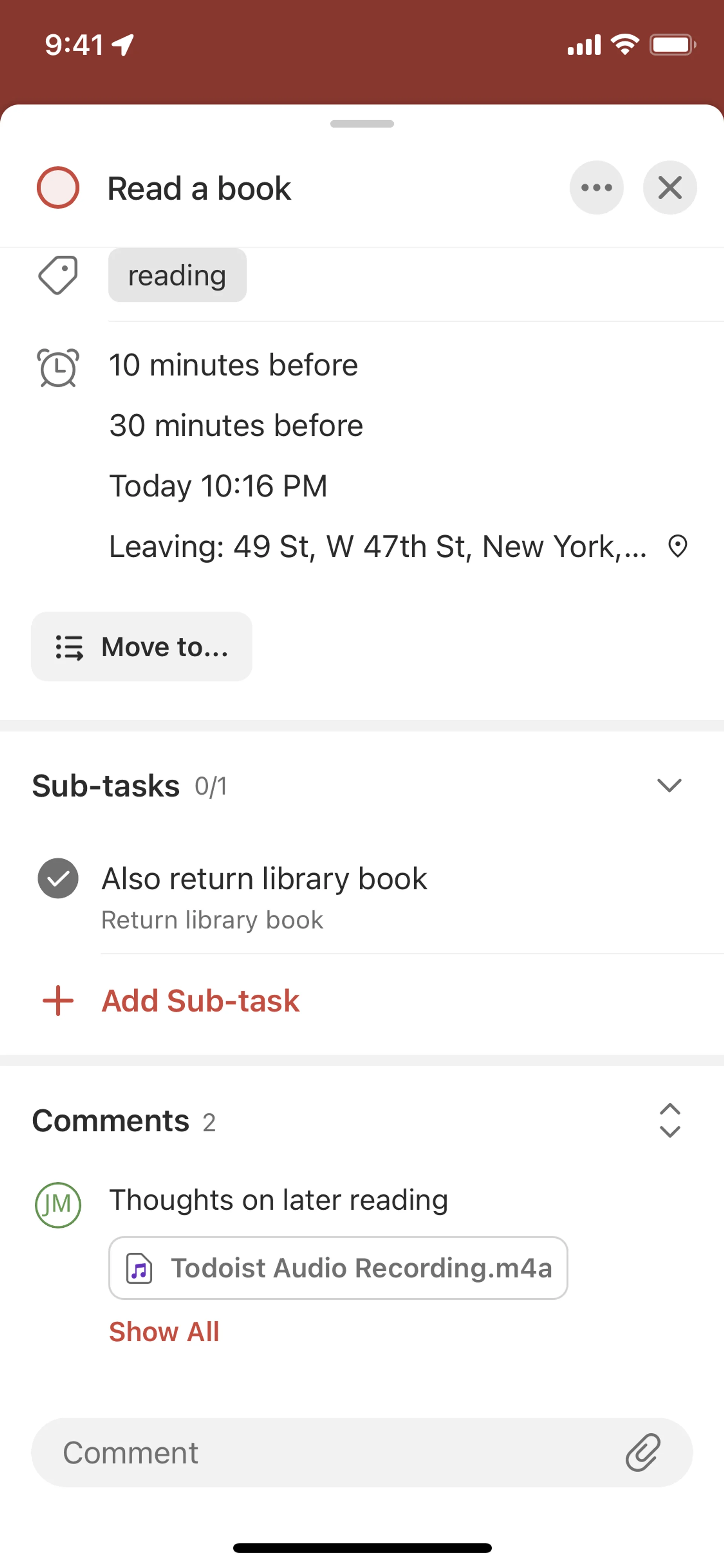Image resolution: width=724 pixels, height=1568 pixels.
Task: Tap the alarm clock reminders icon
Action: (58, 367)
